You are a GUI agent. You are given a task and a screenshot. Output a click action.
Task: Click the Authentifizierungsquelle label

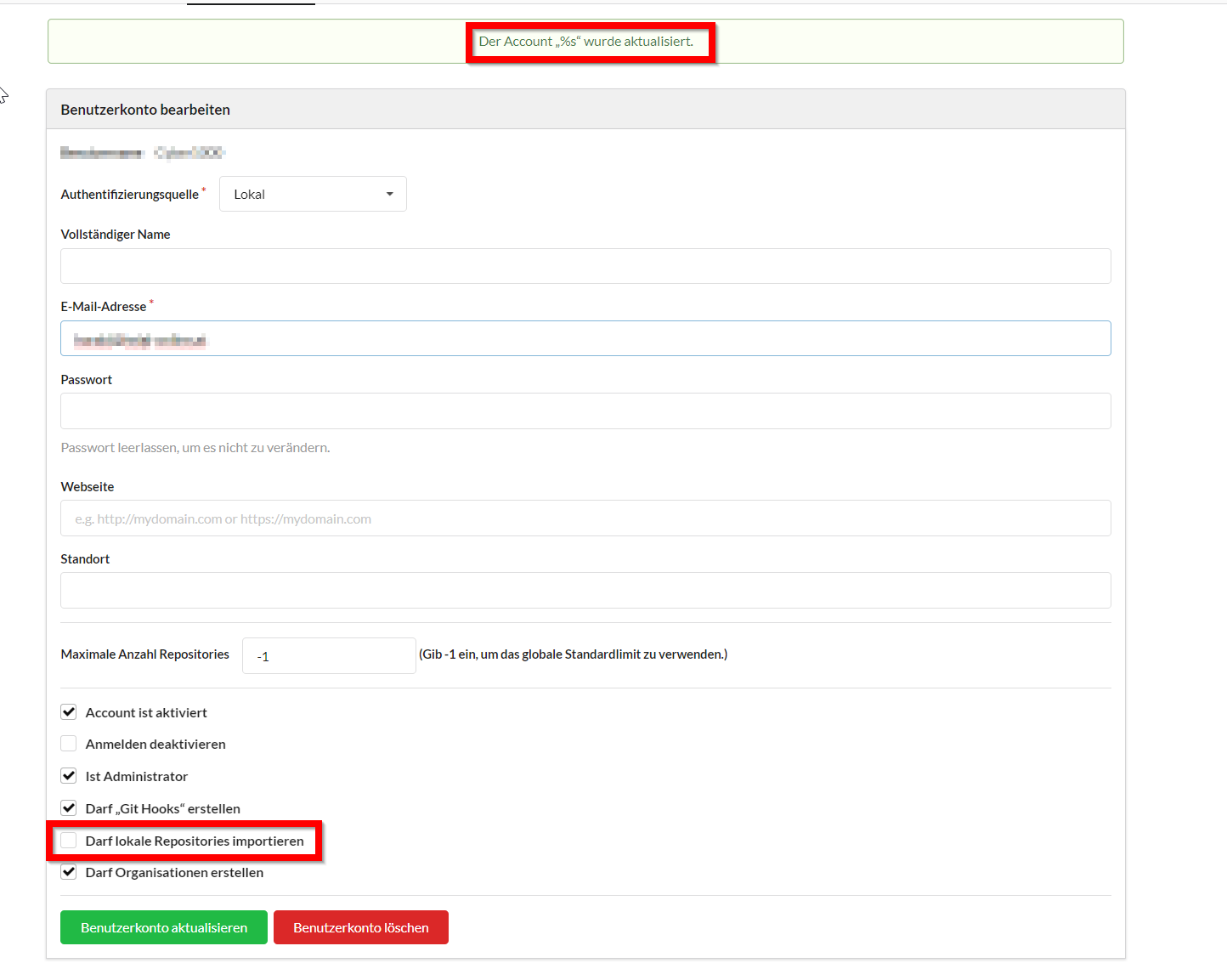pyautogui.click(x=130, y=195)
